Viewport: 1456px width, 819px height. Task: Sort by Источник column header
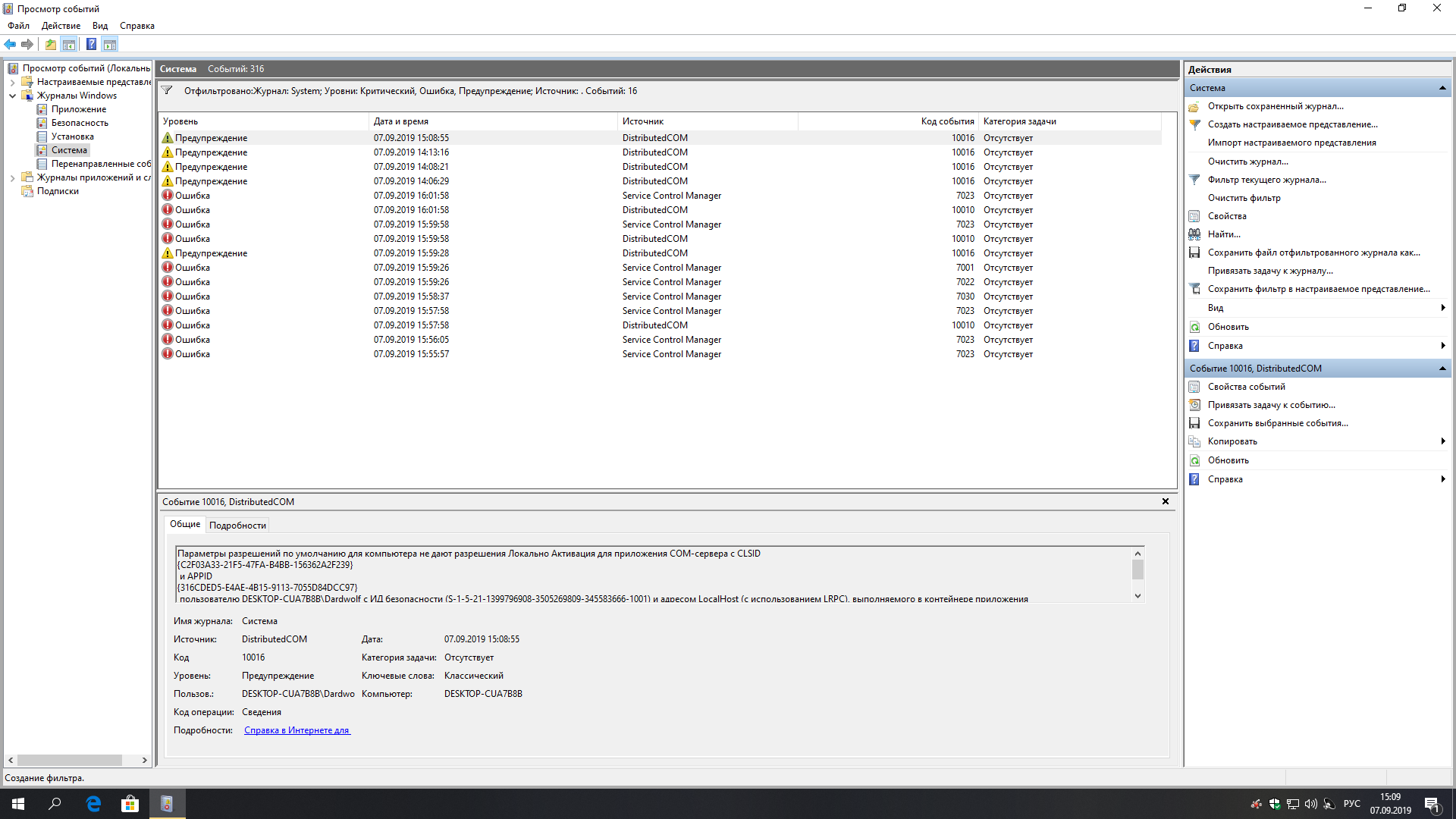708,121
